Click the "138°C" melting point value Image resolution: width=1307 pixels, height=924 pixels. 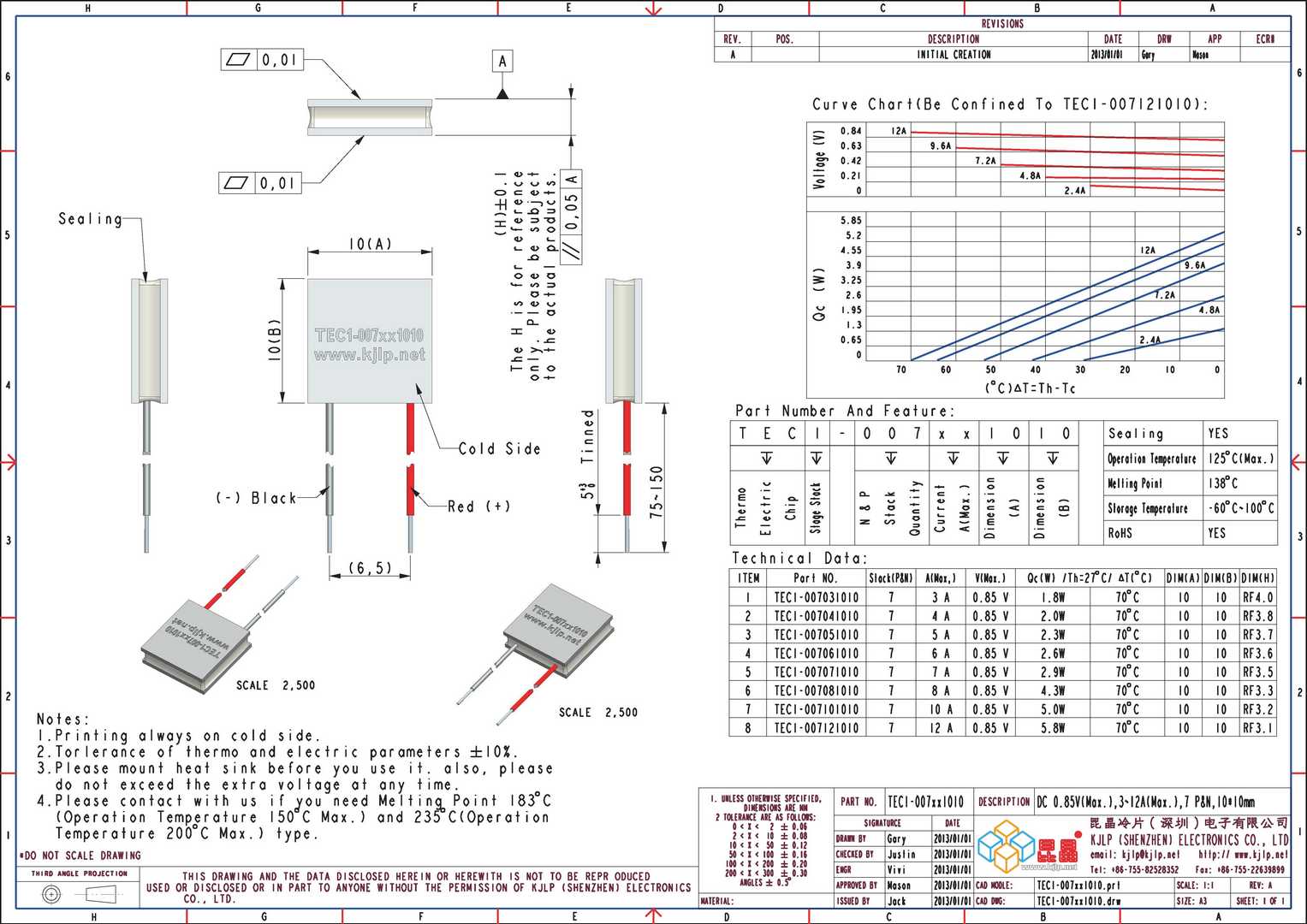[1222, 483]
